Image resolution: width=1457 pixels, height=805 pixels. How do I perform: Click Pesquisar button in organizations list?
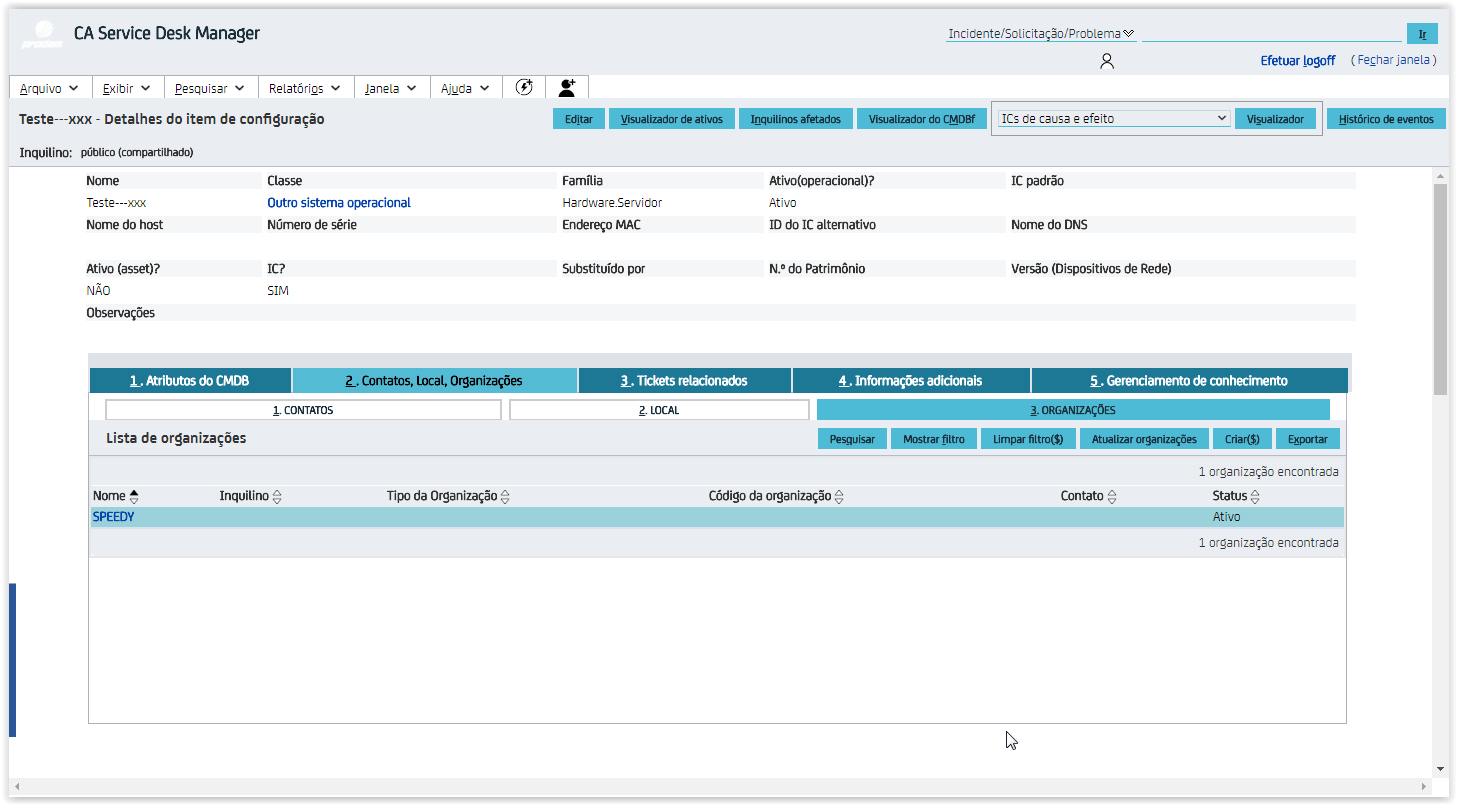[x=852, y=439]
